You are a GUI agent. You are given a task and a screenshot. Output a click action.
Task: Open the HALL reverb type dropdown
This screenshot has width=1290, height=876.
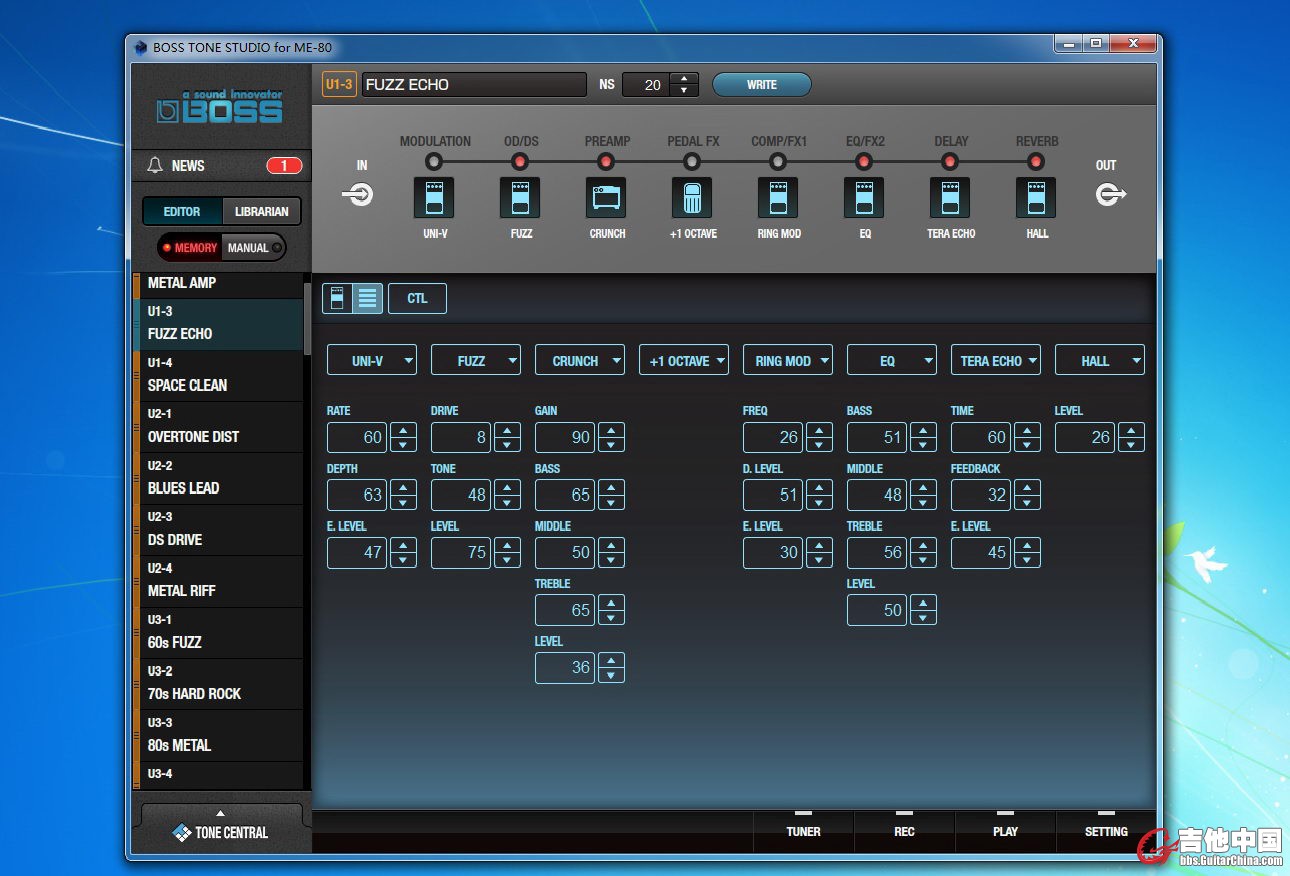[1100, 361]
